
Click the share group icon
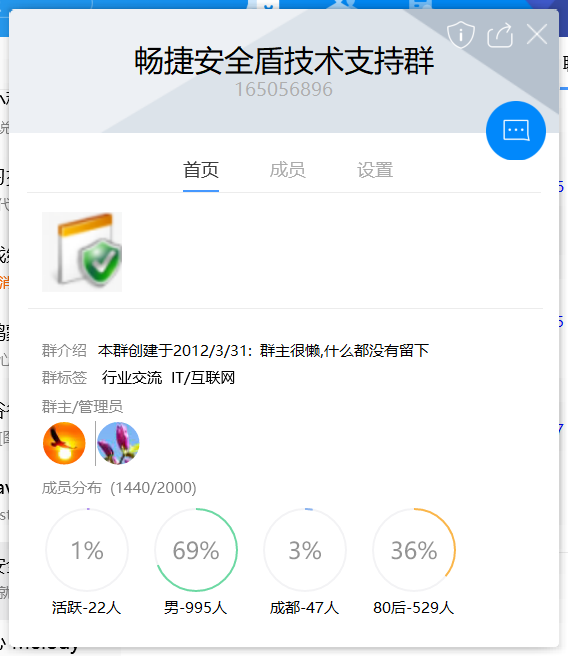coord(500,35)
